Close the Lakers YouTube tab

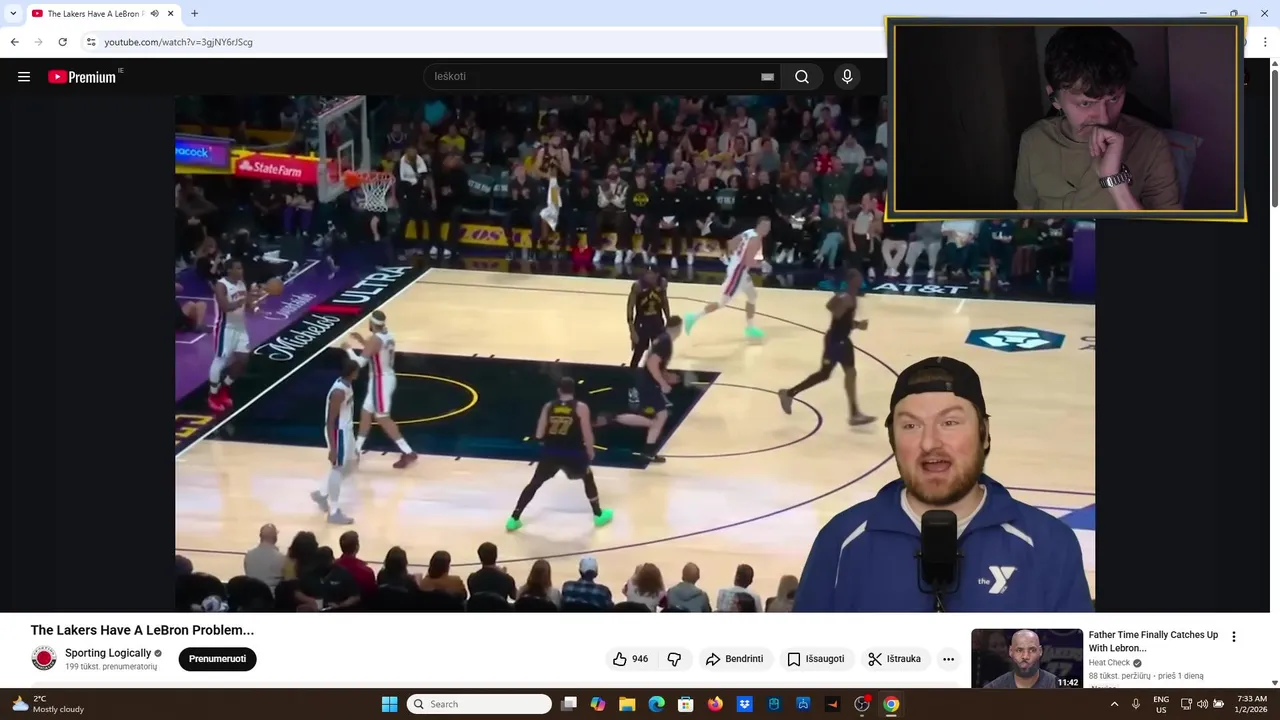point(170,14)
